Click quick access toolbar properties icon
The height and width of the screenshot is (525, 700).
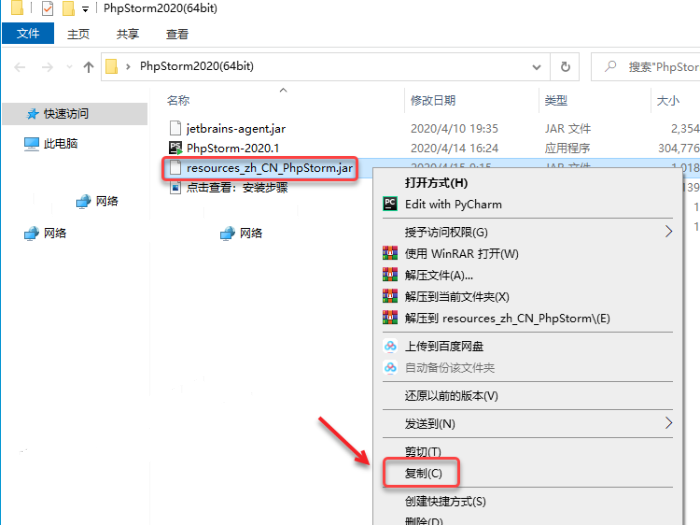(47, 8)
